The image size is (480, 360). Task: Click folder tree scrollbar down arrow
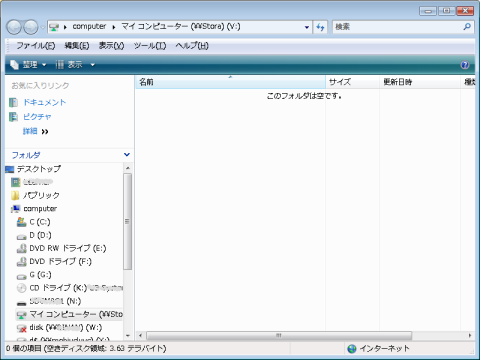(128, 336)
